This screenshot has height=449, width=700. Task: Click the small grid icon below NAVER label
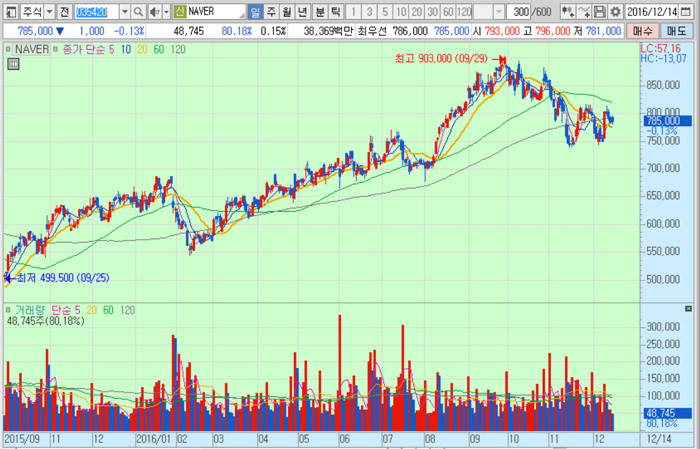[x=13, y=65]
